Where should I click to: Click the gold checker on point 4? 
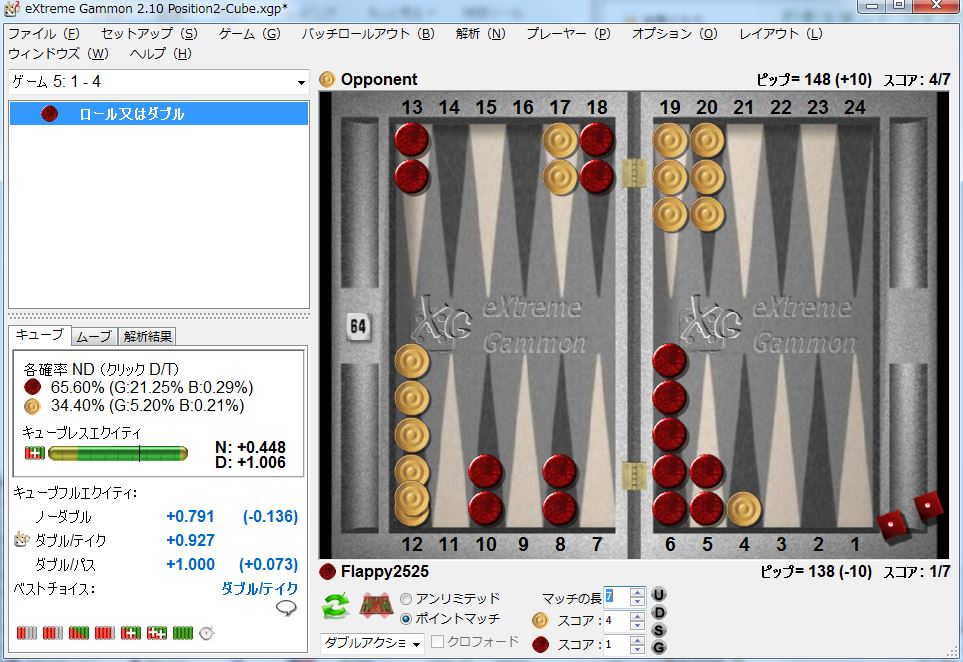[744, 509]
